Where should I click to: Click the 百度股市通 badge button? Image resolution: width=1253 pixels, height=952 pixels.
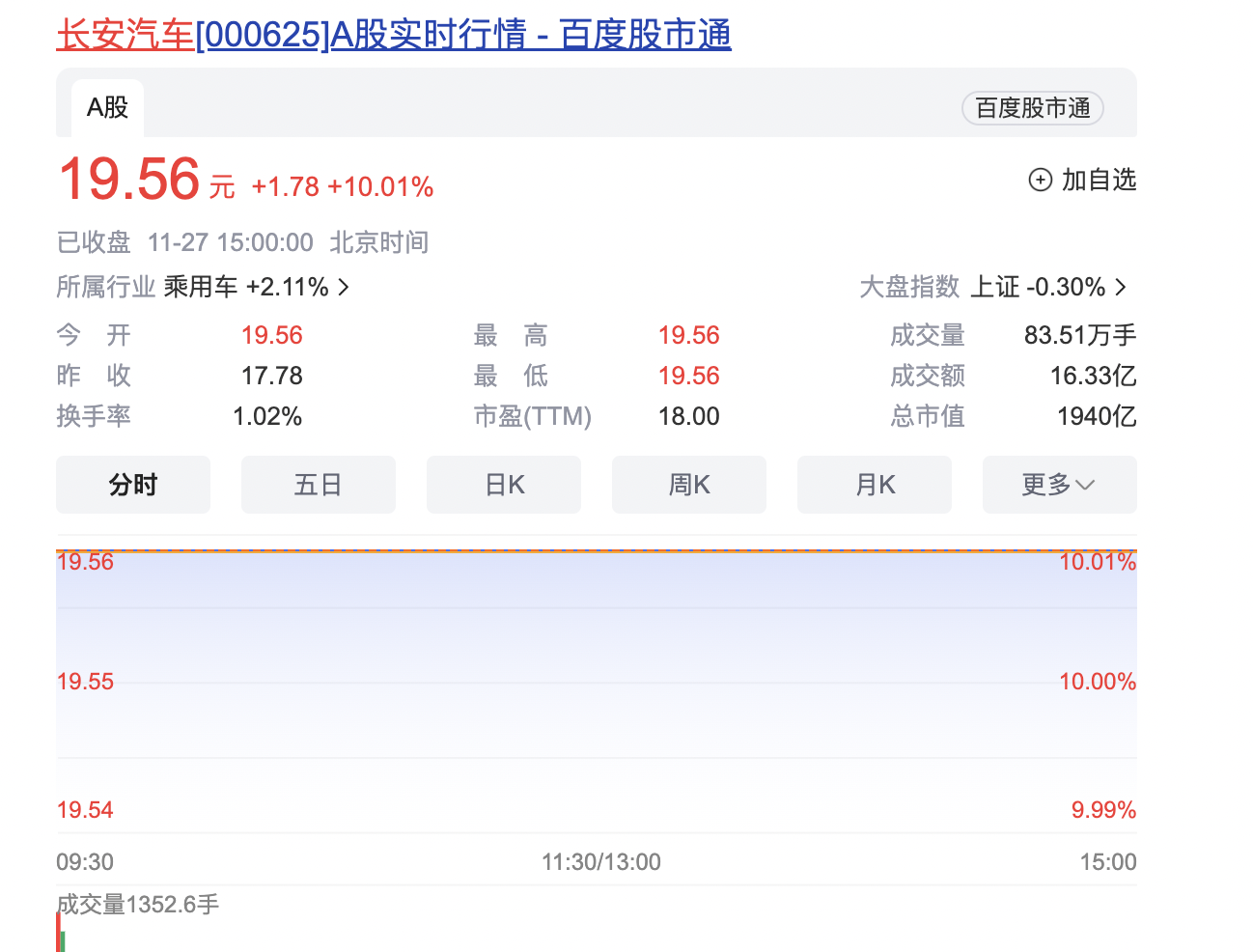click(x=1033, y=108)
